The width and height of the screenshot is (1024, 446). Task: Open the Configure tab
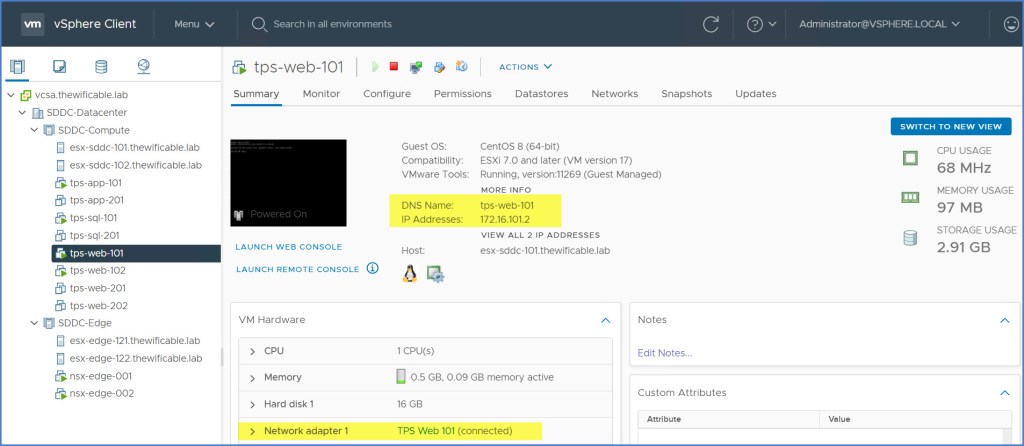tap(386, 94)
